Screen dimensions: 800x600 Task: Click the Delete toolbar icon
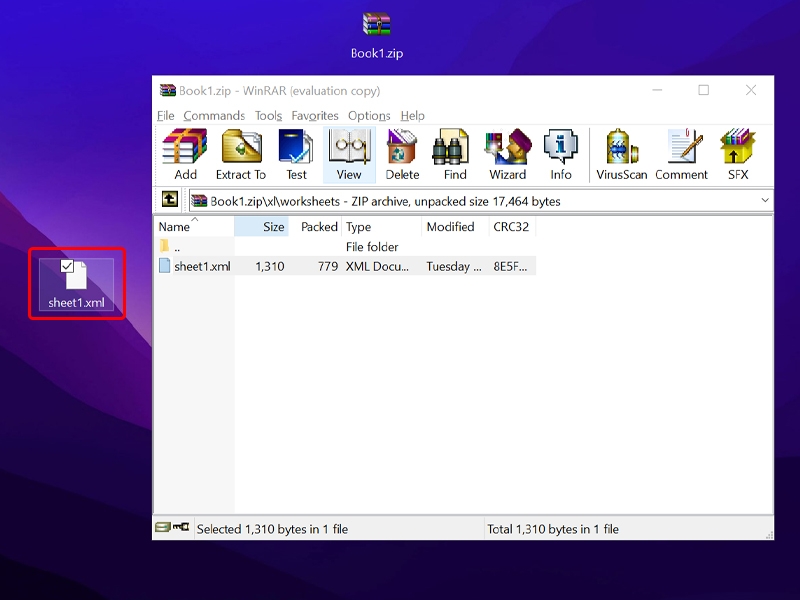pyautogui.click(x=402, y=155)
